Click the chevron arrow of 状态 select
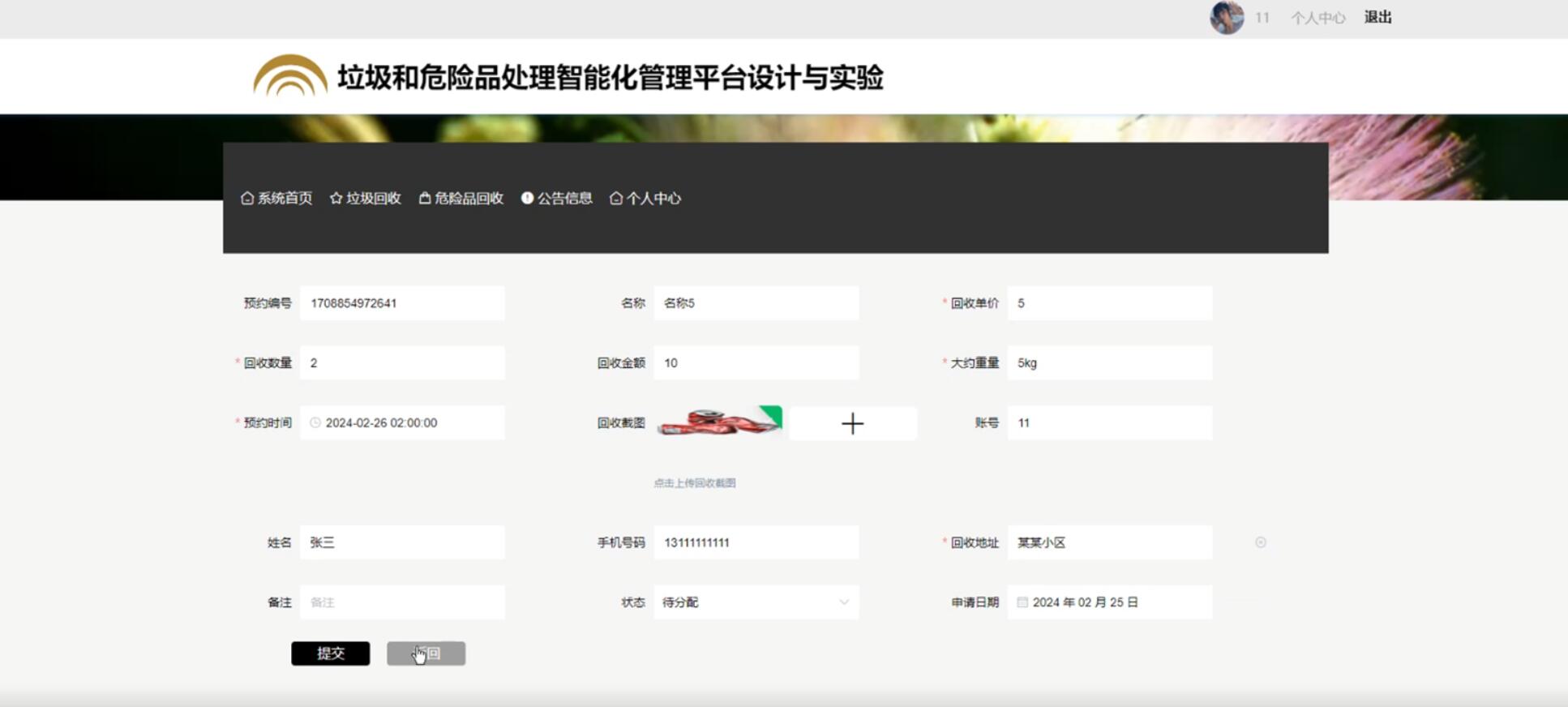 (844, 602)
